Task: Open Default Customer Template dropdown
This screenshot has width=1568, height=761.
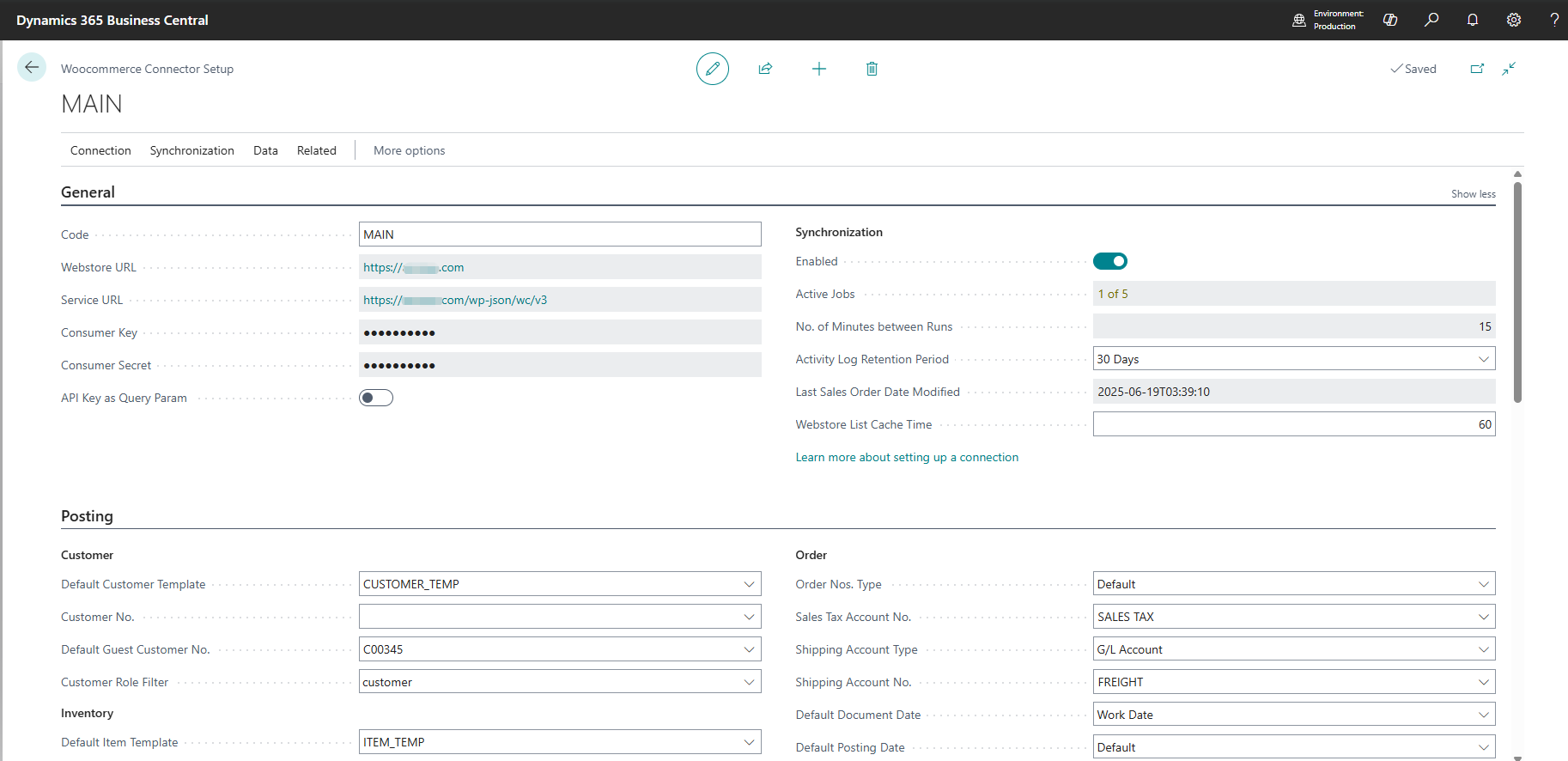Action: 749,584
